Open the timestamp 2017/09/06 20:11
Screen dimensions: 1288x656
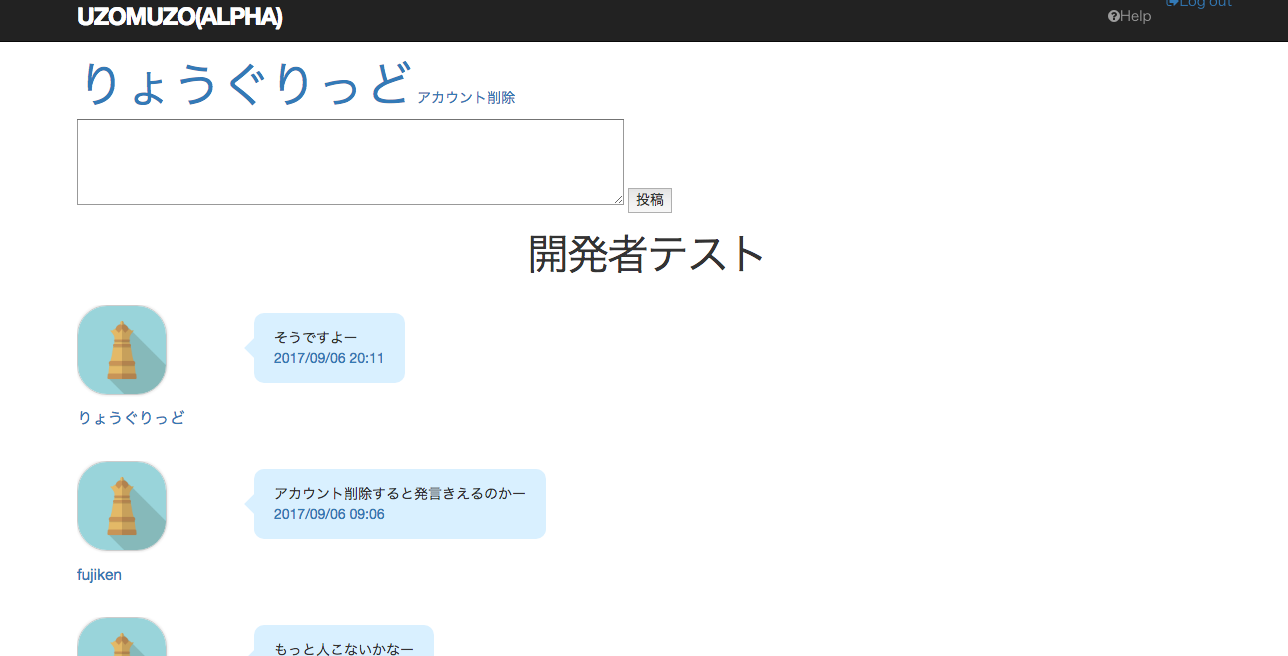[329, 358]
